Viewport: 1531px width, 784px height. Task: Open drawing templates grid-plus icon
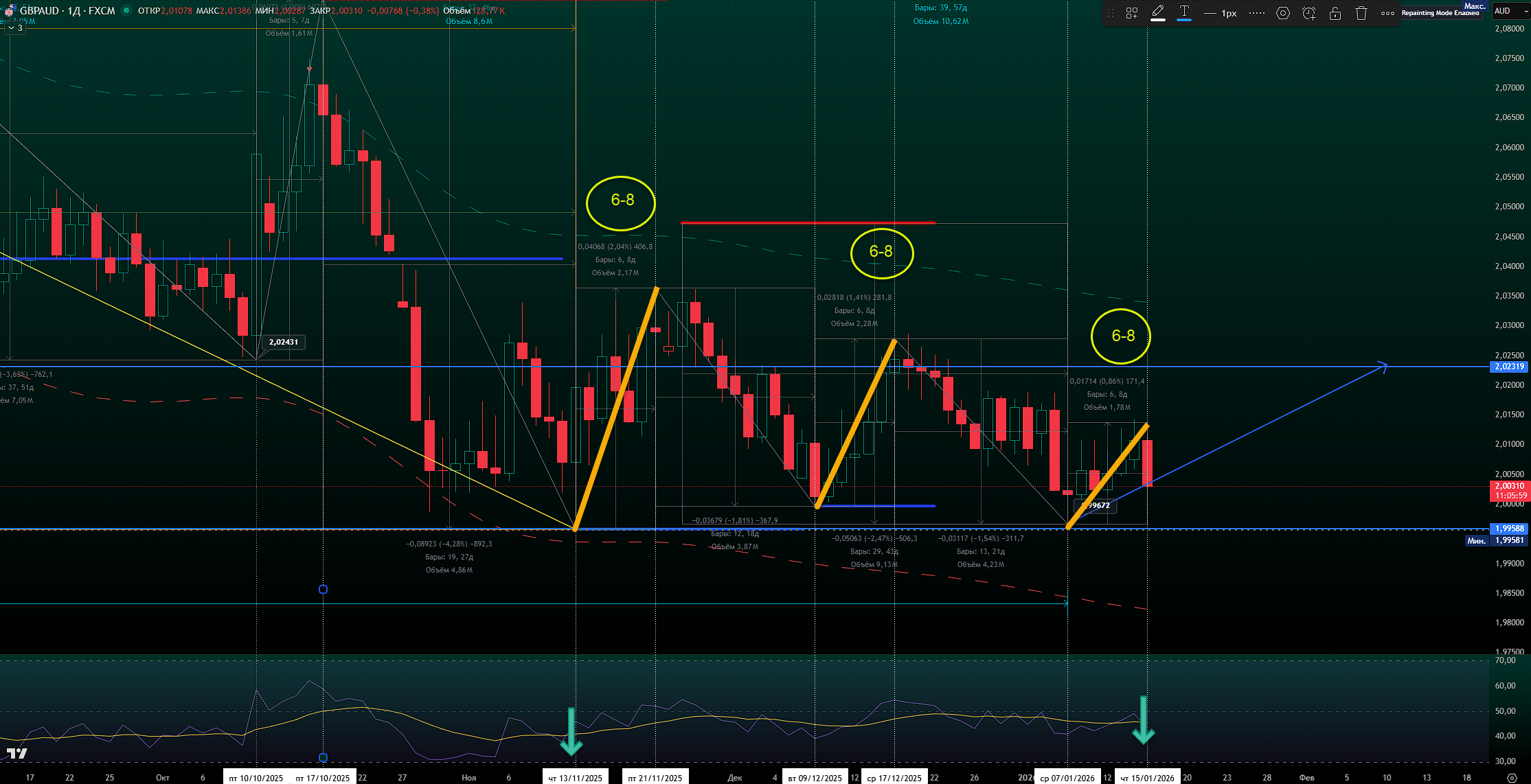(1132, 13)
